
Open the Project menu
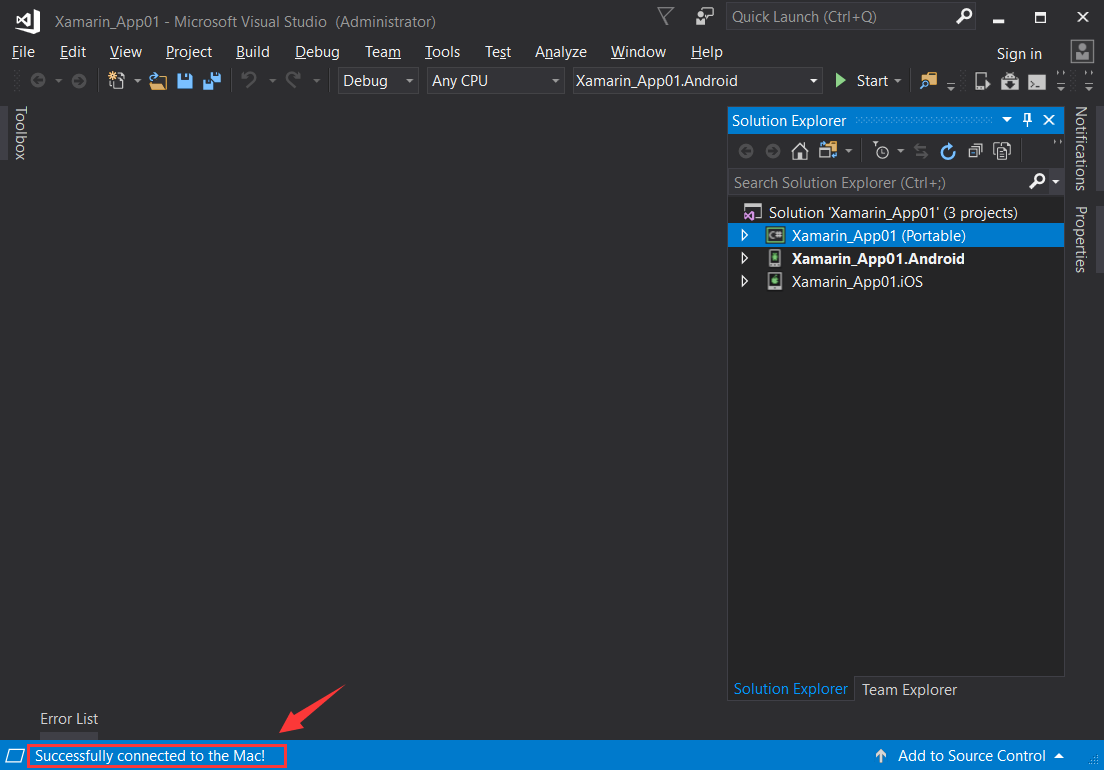click(x=189, y=51)
